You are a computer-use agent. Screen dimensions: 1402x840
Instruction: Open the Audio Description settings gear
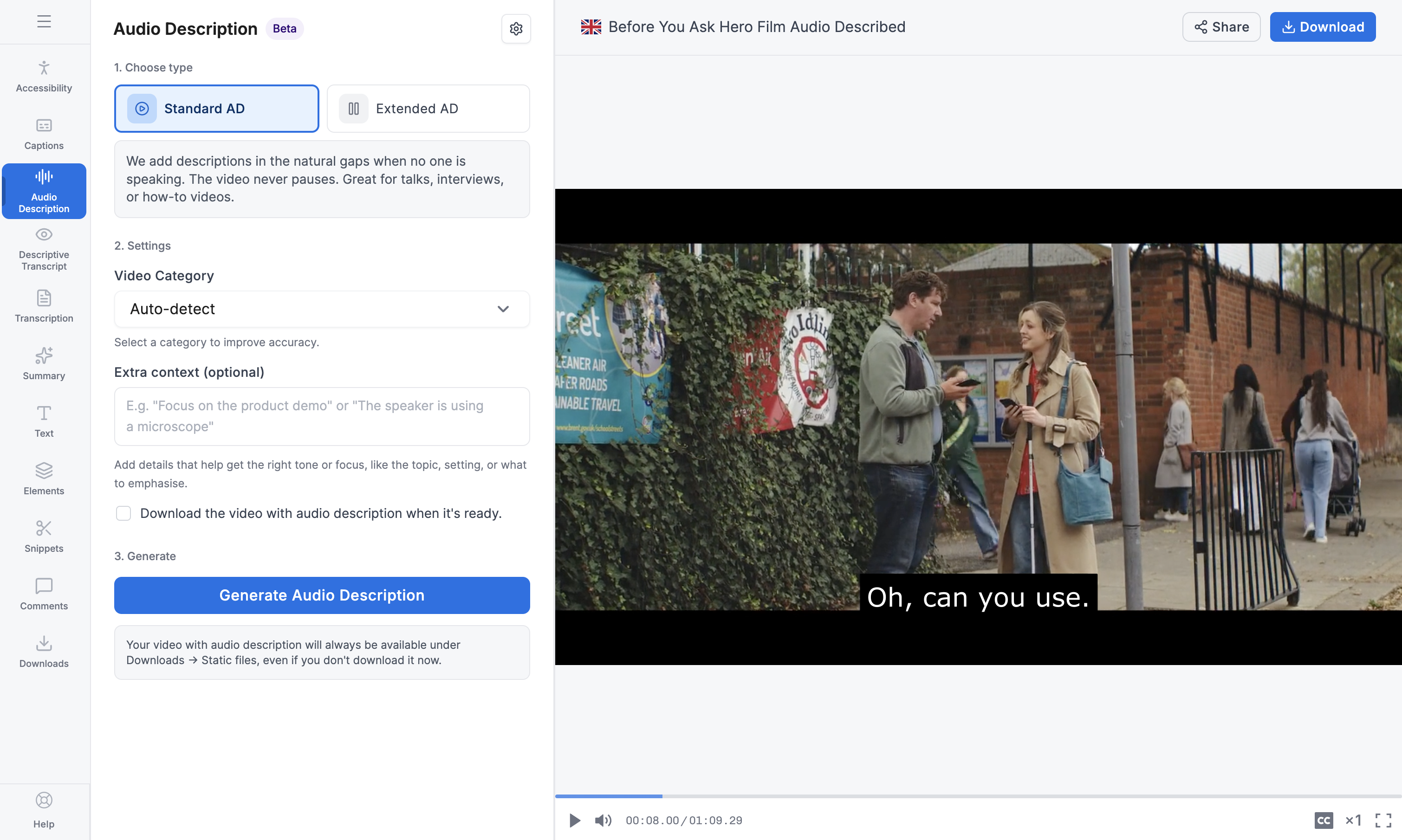pos(515,28)
